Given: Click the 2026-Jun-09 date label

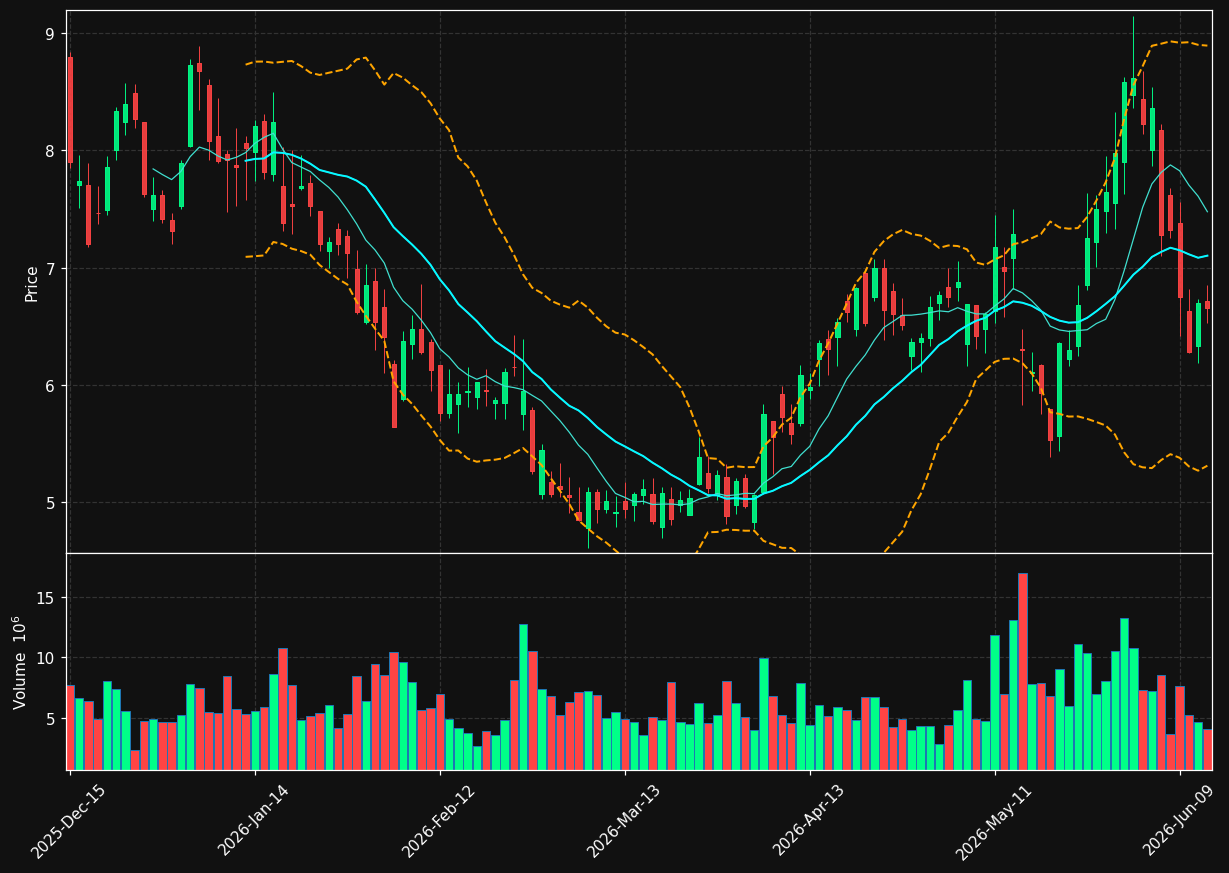Looking at the screenshot, I should [x=1180, y=822].
